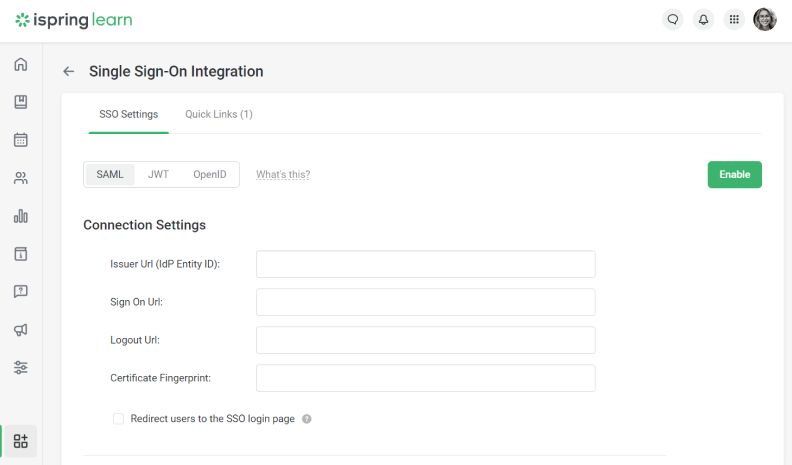Open the Learning content book icon
This screenshot has width=792, height=465.
(21, 102)
